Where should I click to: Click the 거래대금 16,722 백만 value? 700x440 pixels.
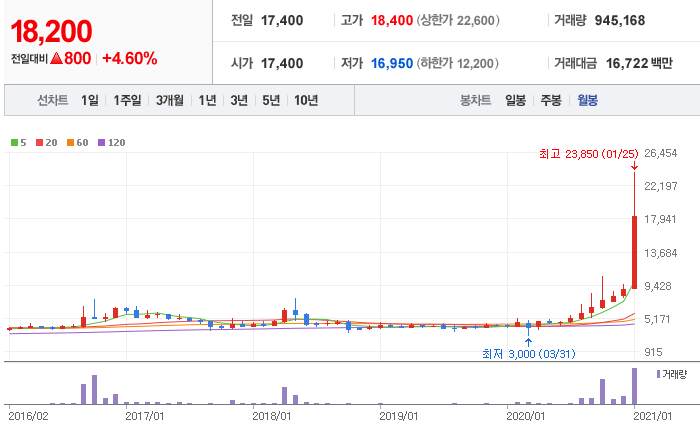tap(639, 63)
